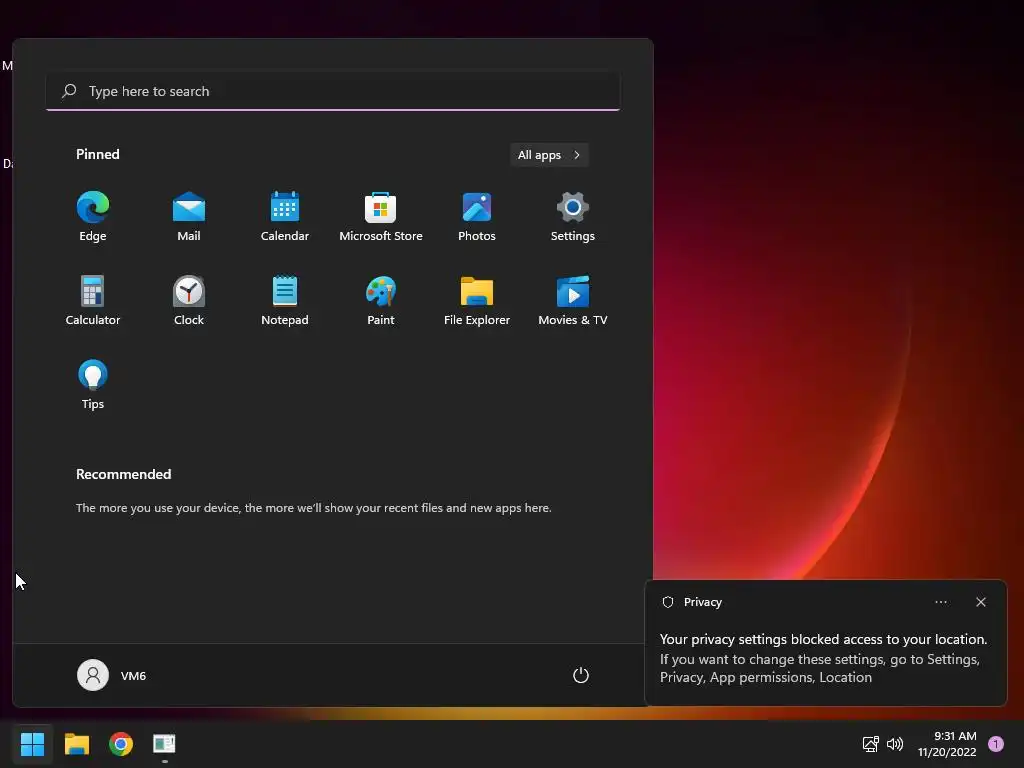Open network status in the system tray
This screenshot has width=1024, height=768.
pyautogui.click(x=871, y=744)
